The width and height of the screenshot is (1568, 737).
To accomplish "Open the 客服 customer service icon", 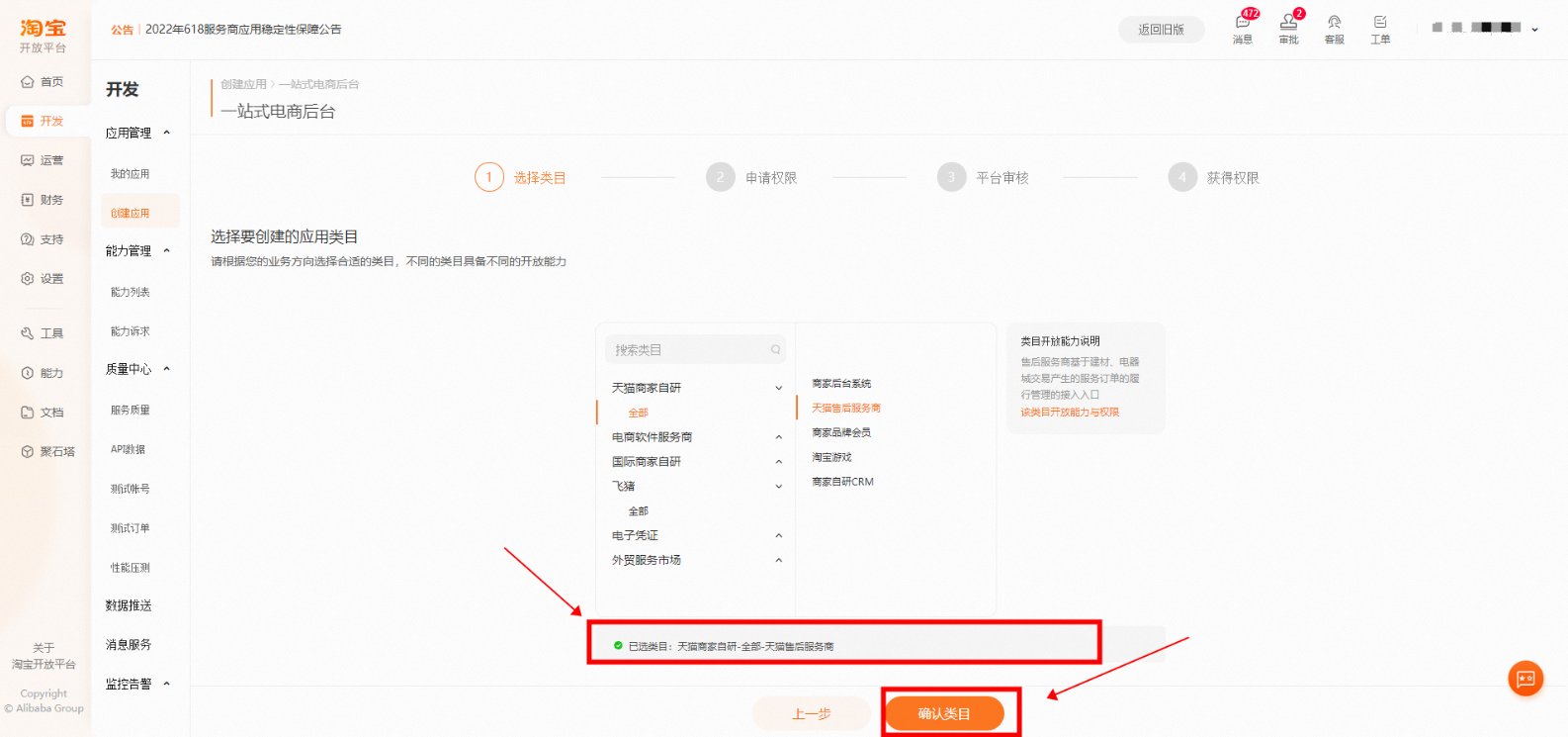I will [1335, 29].
